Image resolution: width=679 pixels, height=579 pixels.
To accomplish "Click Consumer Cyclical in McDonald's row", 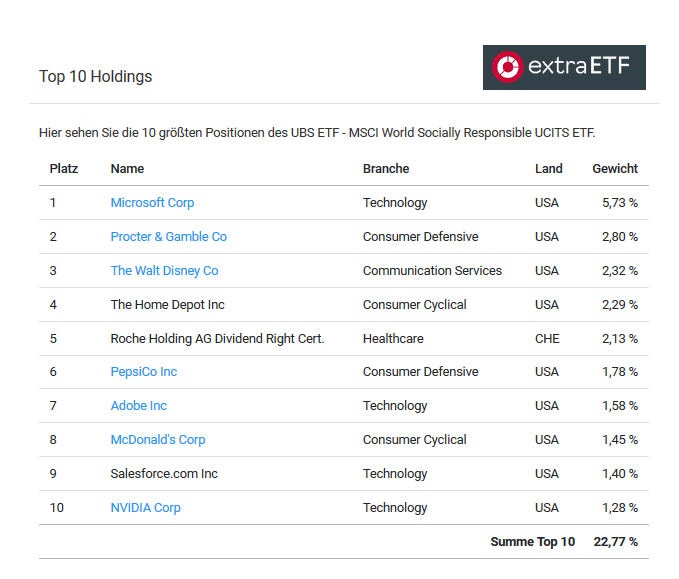I will click(414, 440).
